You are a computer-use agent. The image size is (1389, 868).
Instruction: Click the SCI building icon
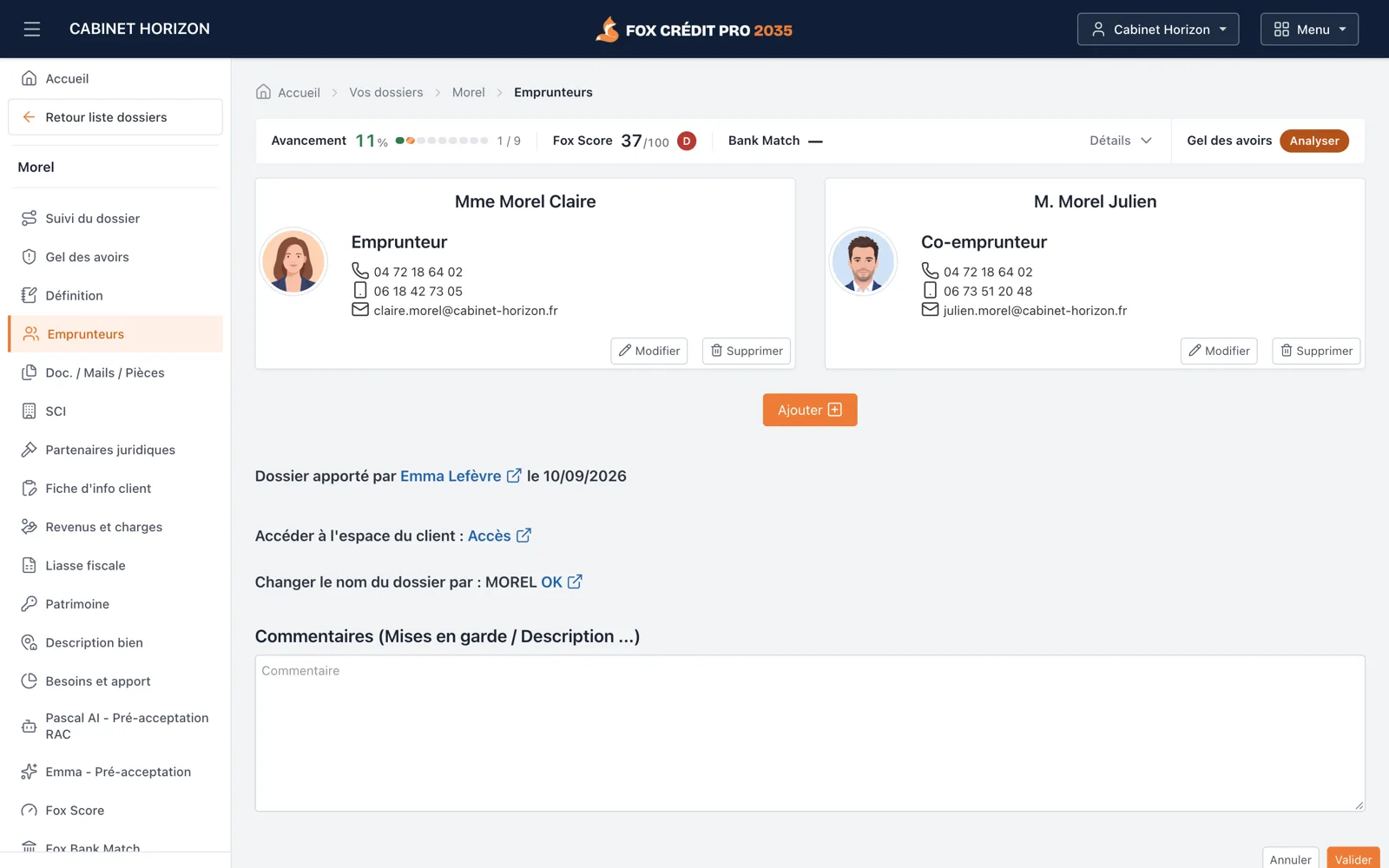tap(29, 411)
